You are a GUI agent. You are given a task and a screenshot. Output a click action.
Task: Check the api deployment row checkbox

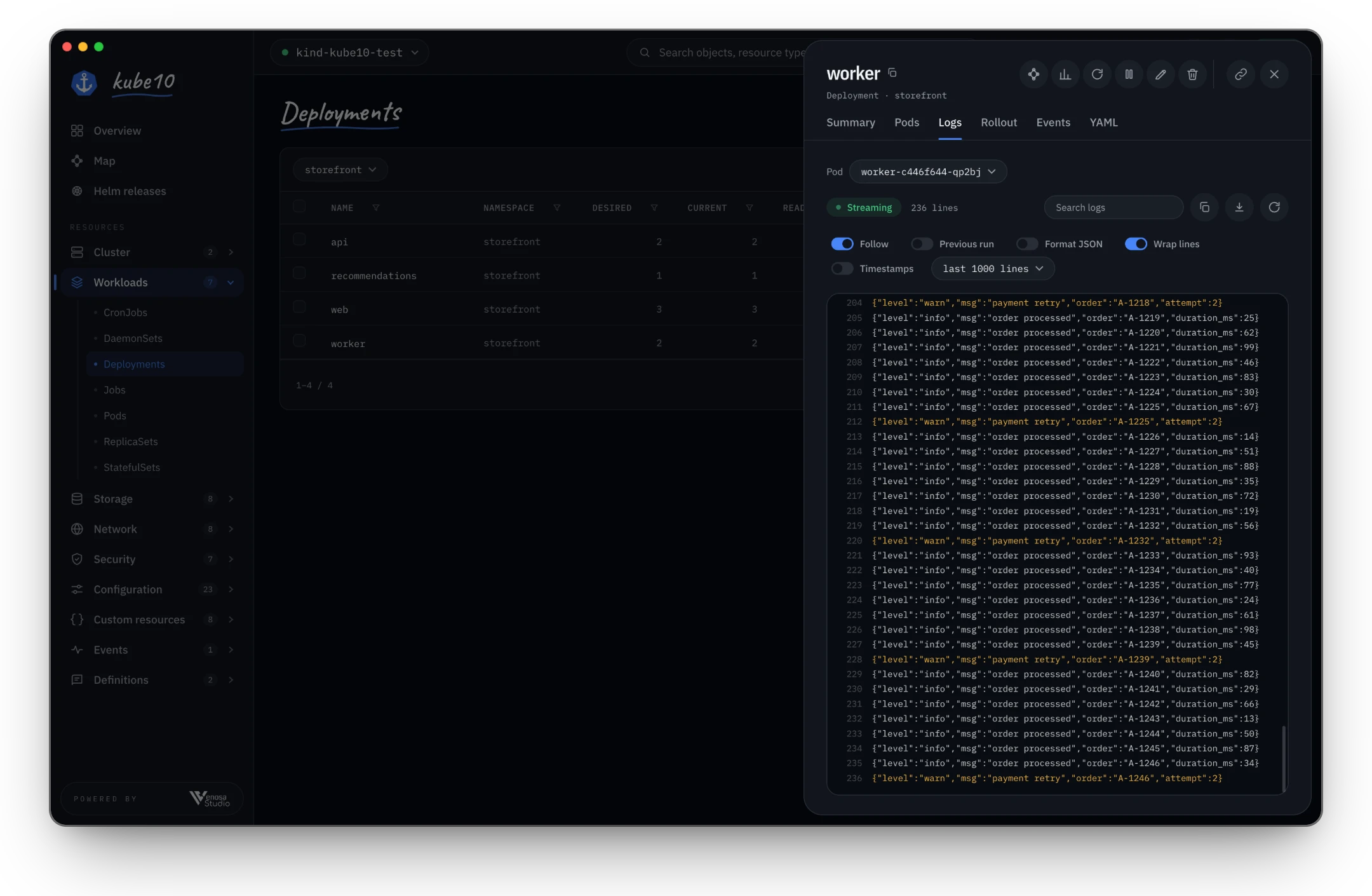coord(299,240)
